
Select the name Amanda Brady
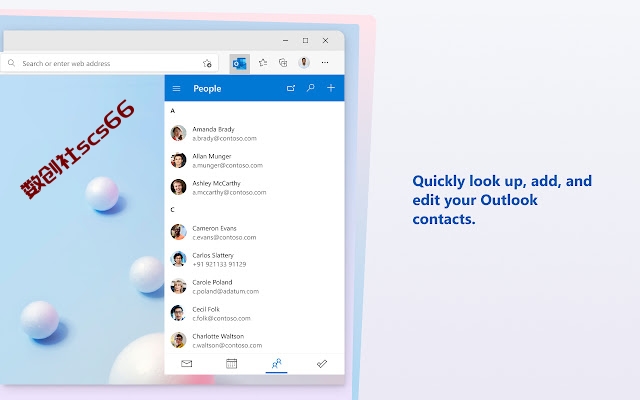(213, 129)
